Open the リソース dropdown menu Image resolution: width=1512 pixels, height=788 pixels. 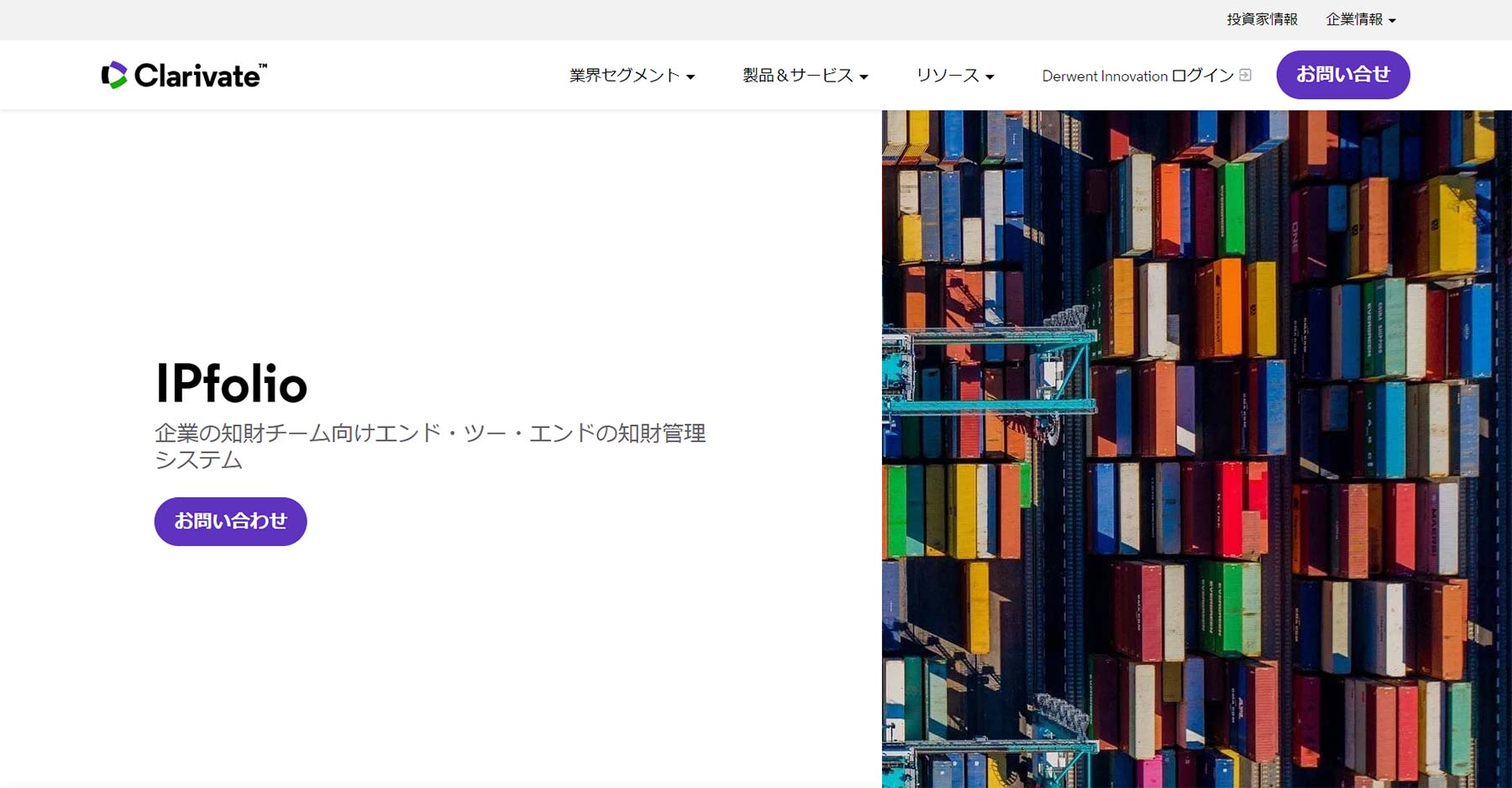tap(955, 76)
